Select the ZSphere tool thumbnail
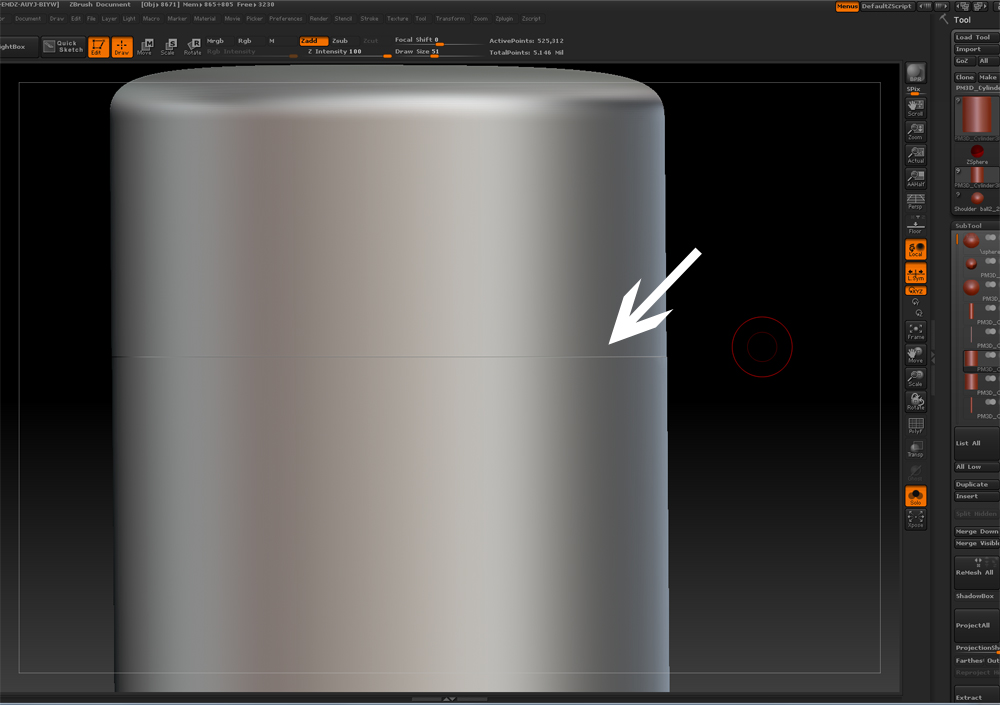This screenshot has width=1000, height=705. [976, 152]
